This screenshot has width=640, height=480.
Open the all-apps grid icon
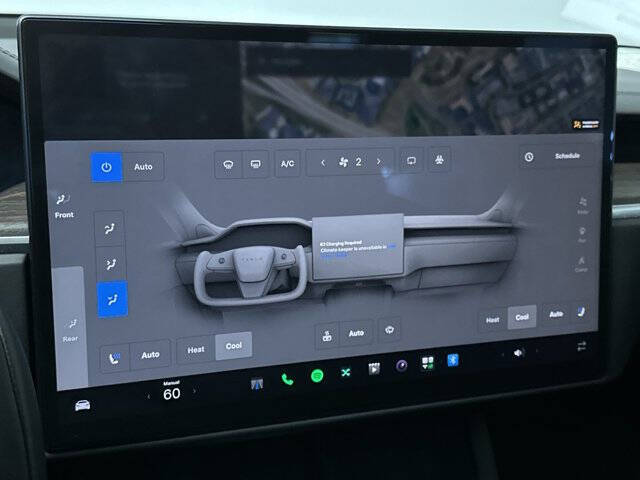[x=427, y=362]
